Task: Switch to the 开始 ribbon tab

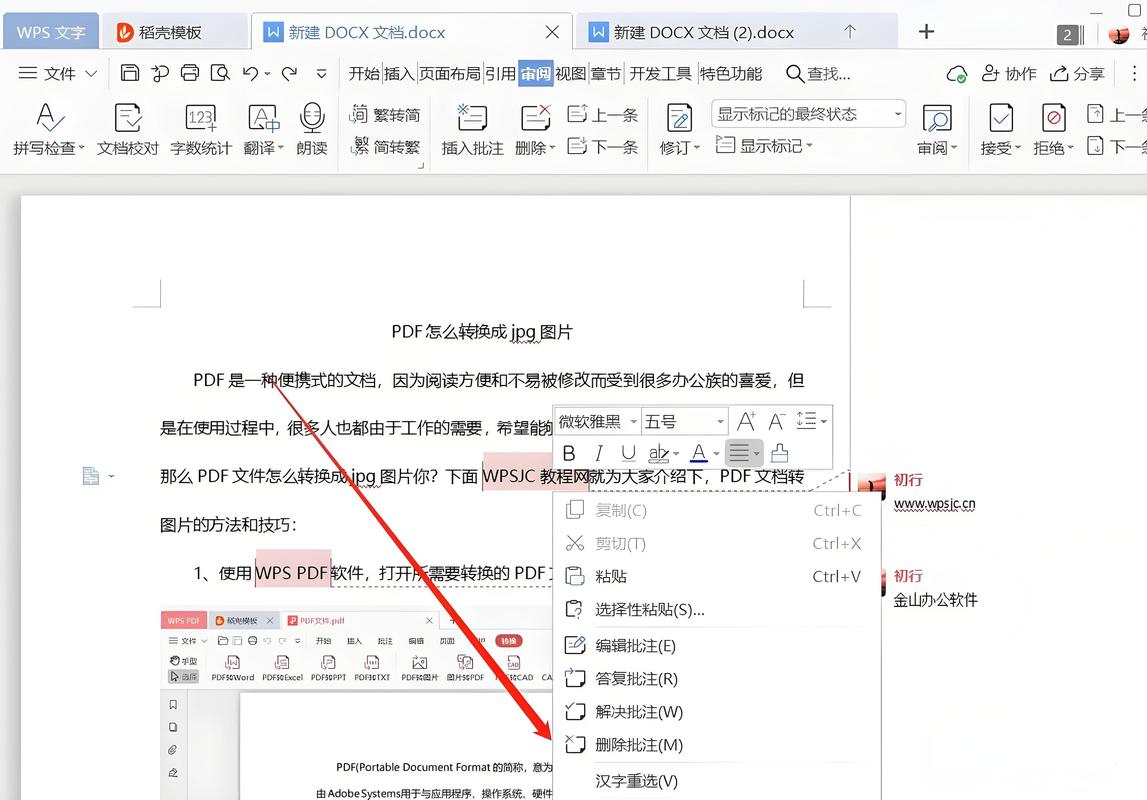Action: pyautogui.click(x=364, y=73)
